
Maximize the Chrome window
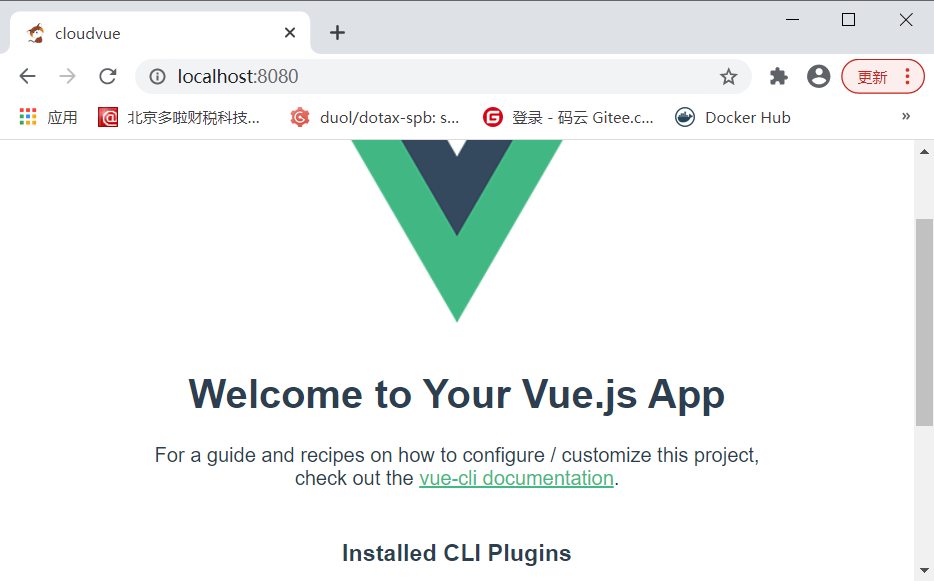848,20
